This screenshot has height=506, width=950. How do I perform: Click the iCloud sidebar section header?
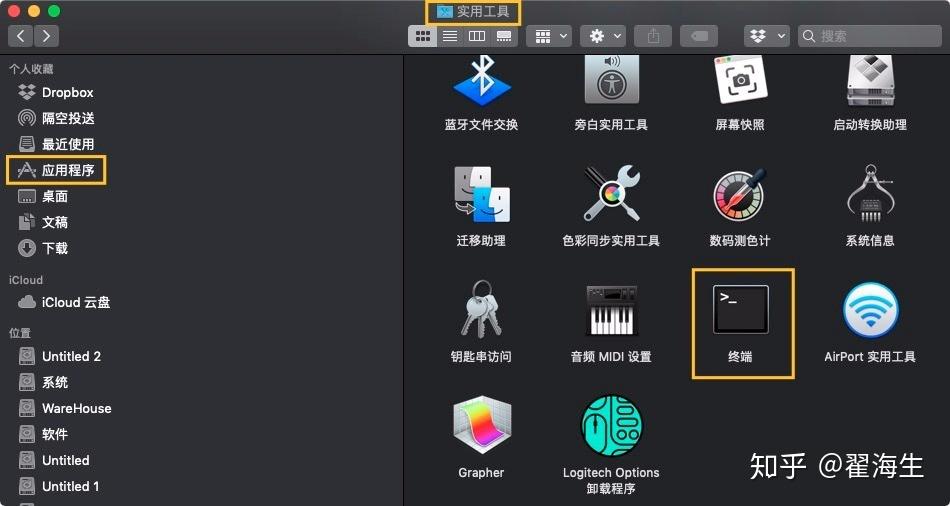26,280
